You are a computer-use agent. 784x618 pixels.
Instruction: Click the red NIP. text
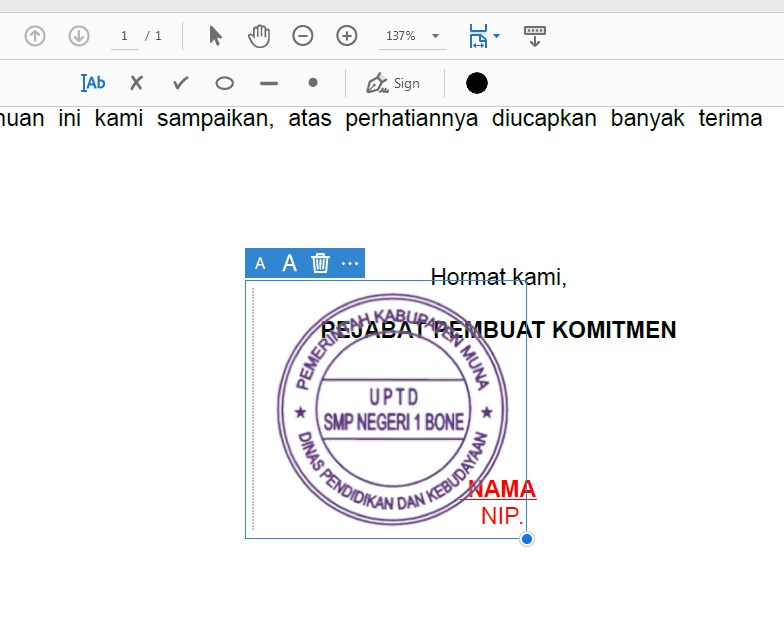[x=502, y=516]
